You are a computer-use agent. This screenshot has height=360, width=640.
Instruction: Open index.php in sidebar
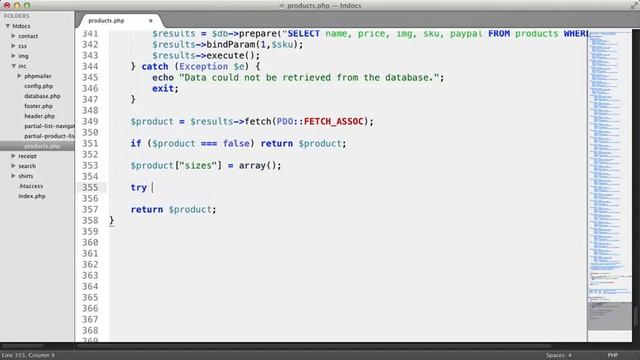tap(32, 196)
